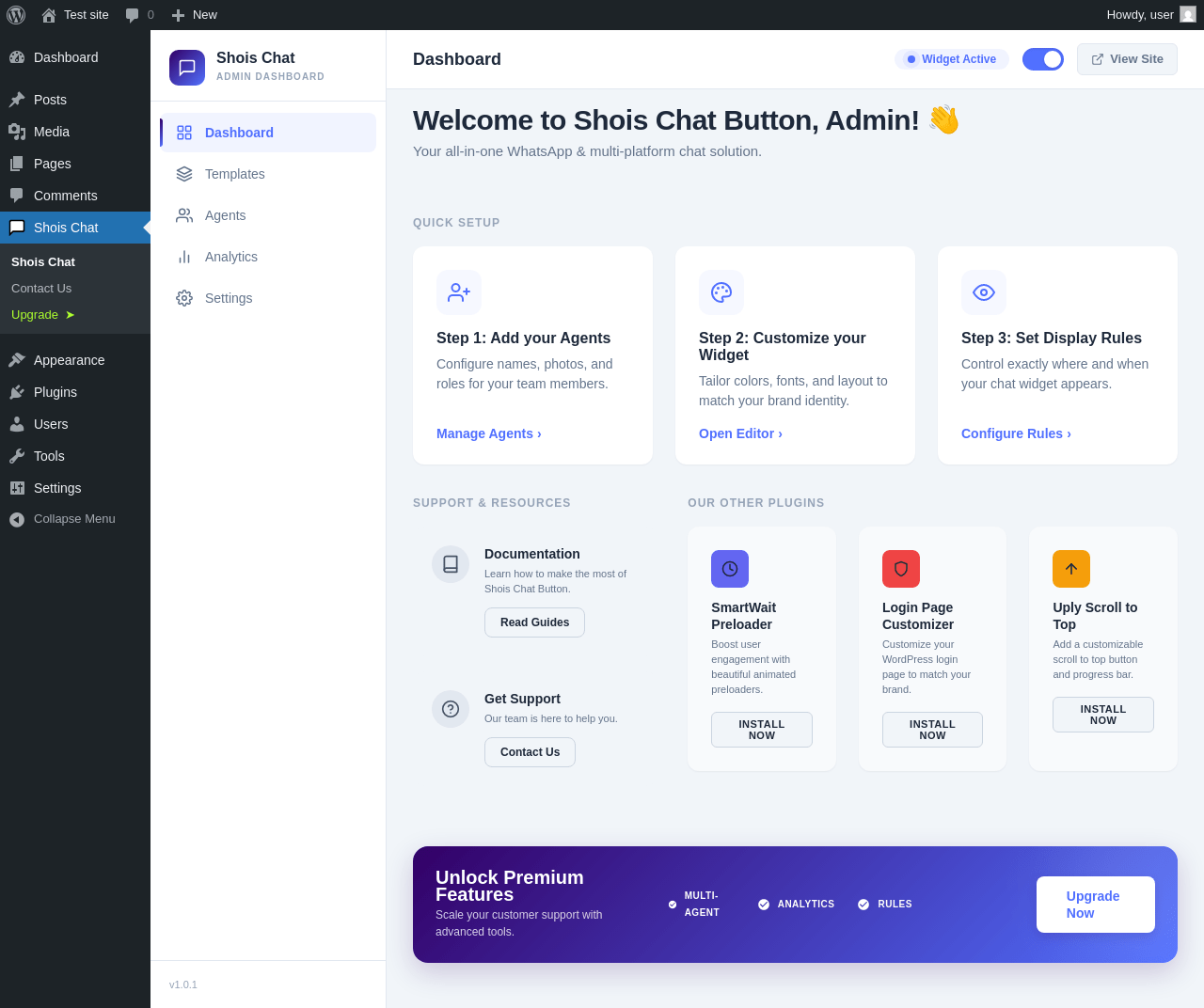Click the add-agent icon in Step 1

click(x=459, y=292)
